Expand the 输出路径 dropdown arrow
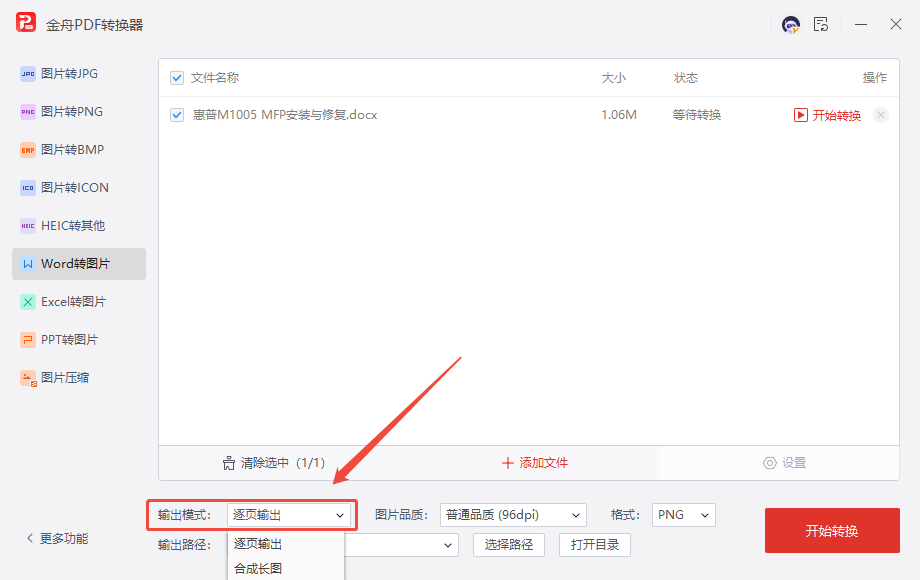920x580 pixels. (x=448, y=545)
